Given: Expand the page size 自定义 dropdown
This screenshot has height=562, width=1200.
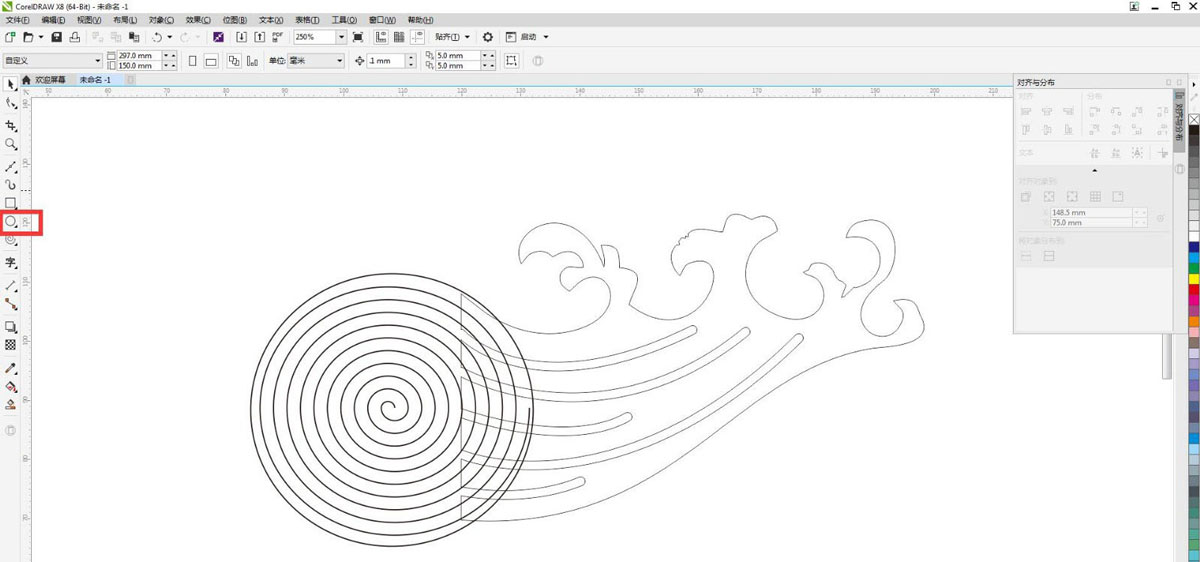Looking at the screenshot, I should (x=97, y=61).
